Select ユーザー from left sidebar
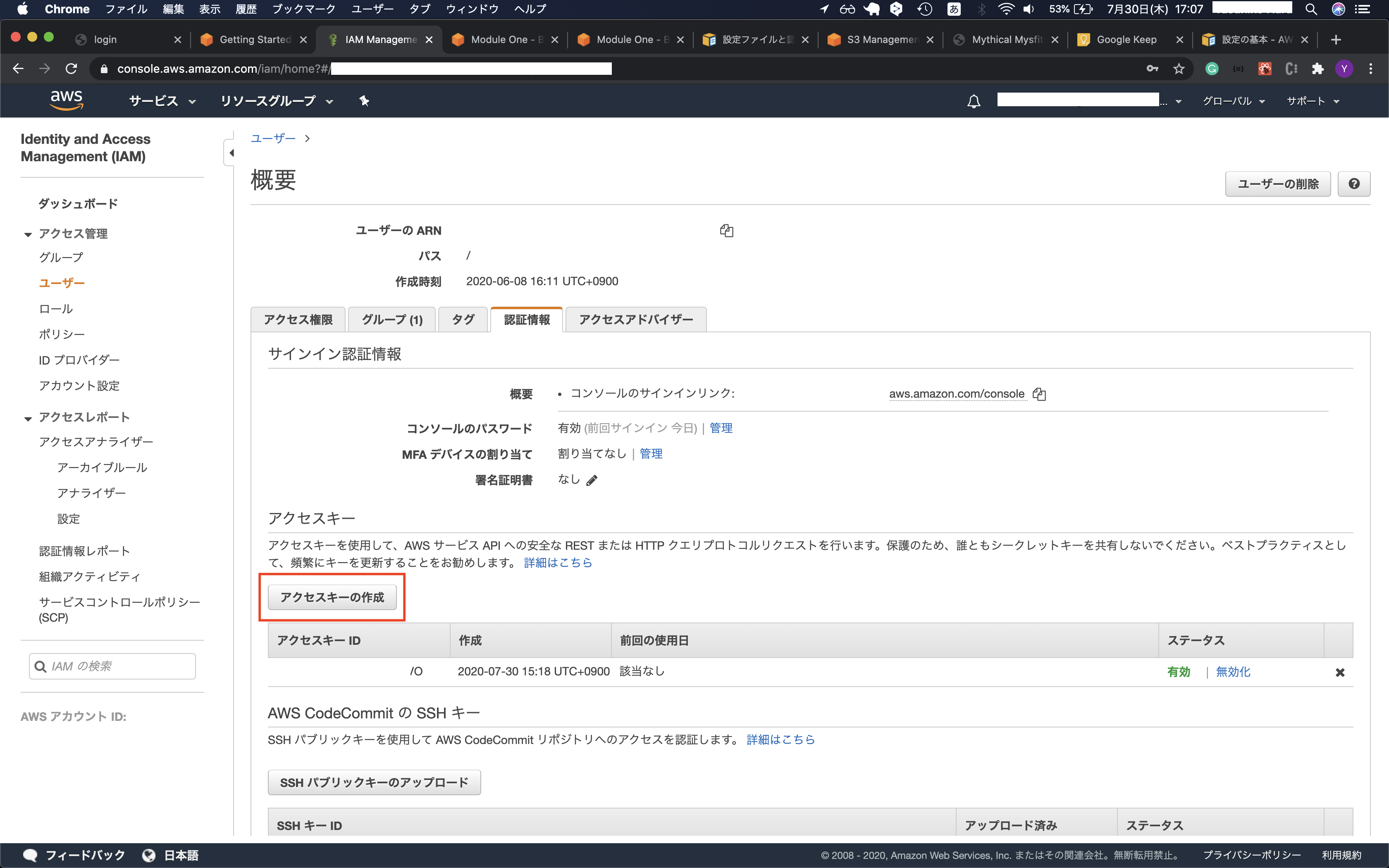This screenshot has height=868, width=1389. [x=62, y=282]
